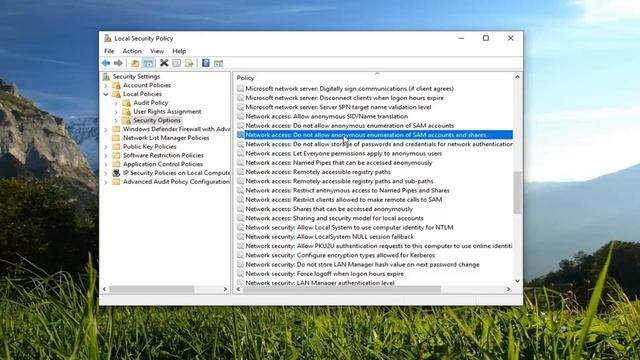
Task: Collapse the Local Policies node
Action: click(x=106, y=94)
